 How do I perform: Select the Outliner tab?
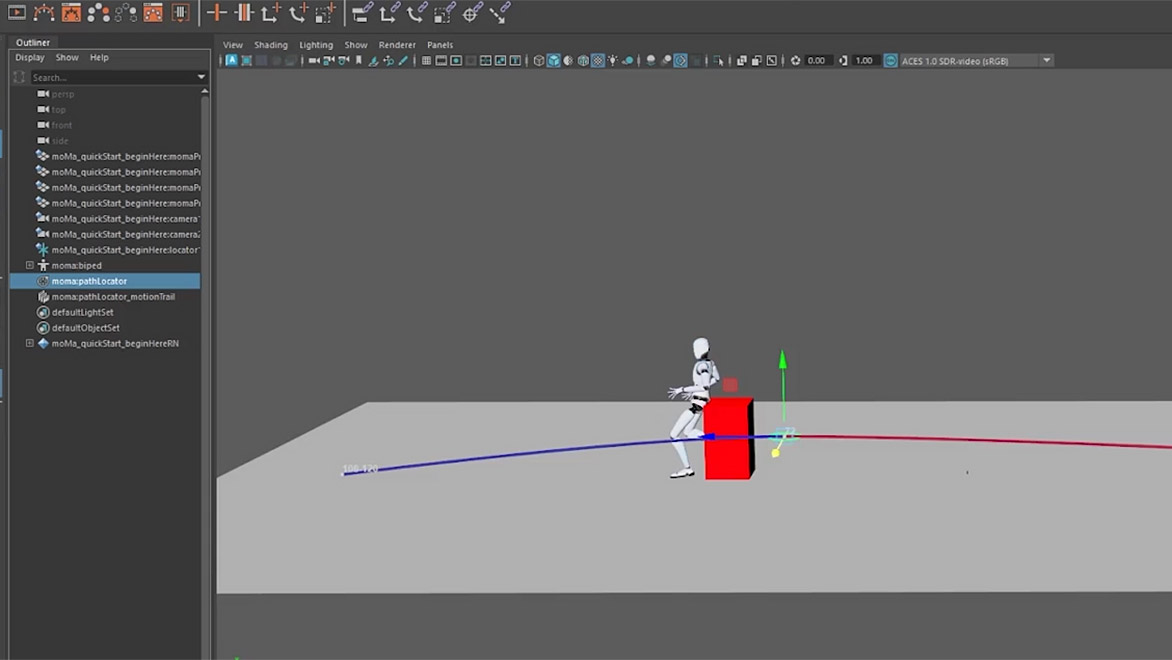[33, 43]
